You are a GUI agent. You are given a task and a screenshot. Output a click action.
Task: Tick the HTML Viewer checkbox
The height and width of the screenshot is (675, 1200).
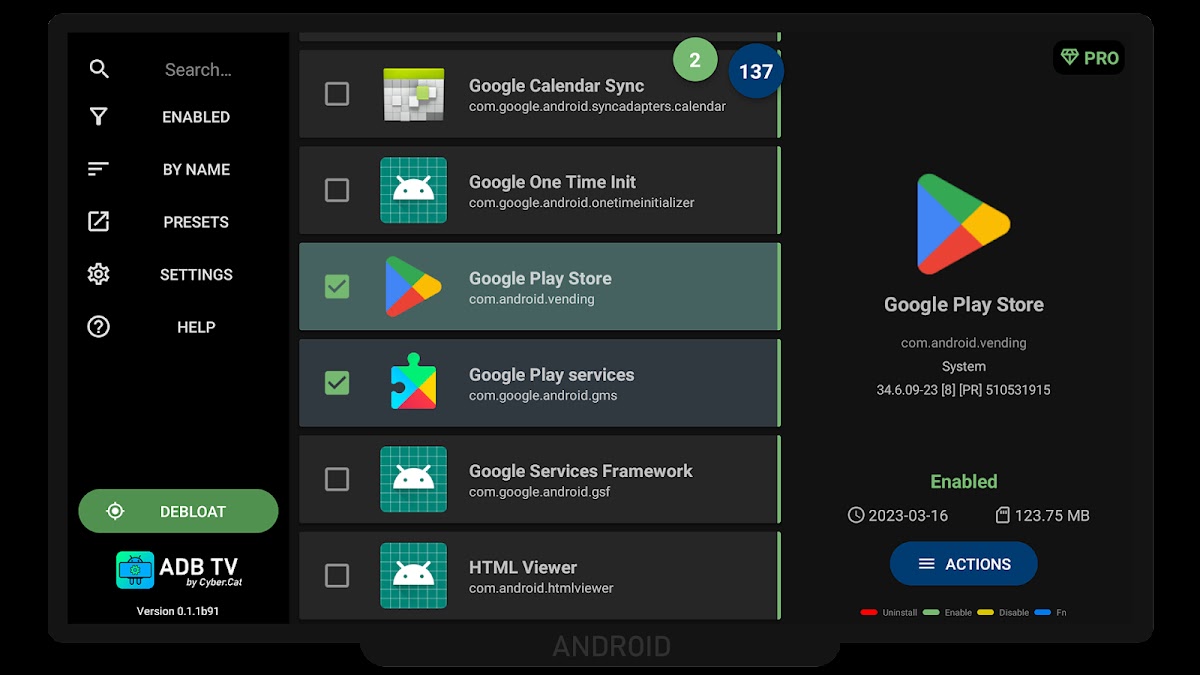337,576
